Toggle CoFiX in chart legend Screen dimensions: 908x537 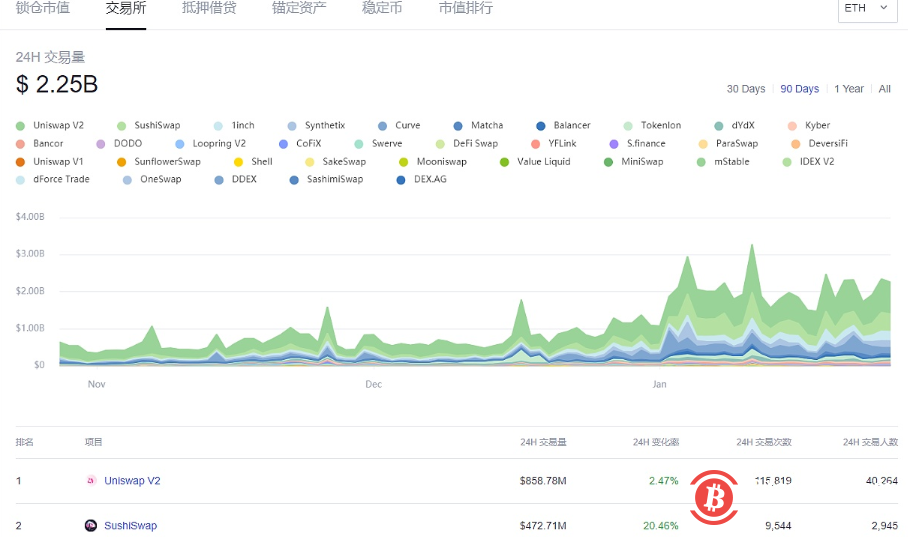(300, 143)
